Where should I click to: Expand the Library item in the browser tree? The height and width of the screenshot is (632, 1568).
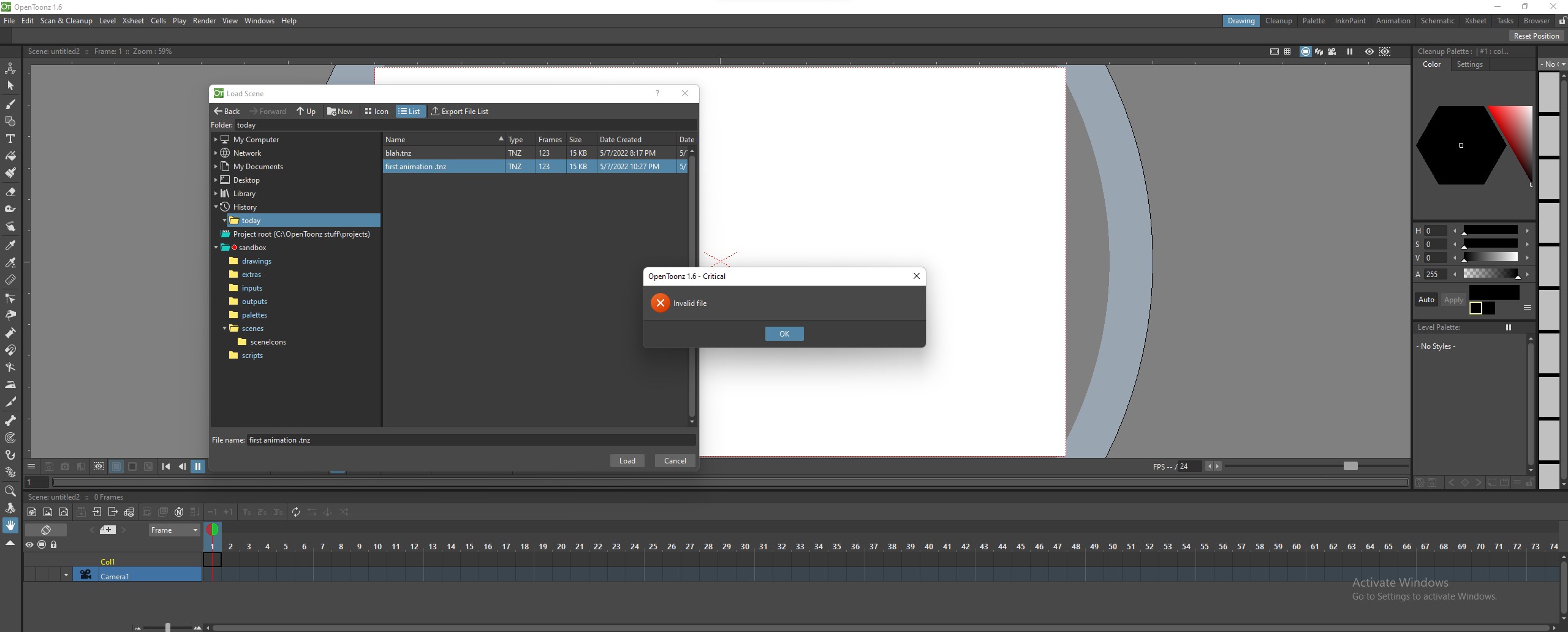215,193
